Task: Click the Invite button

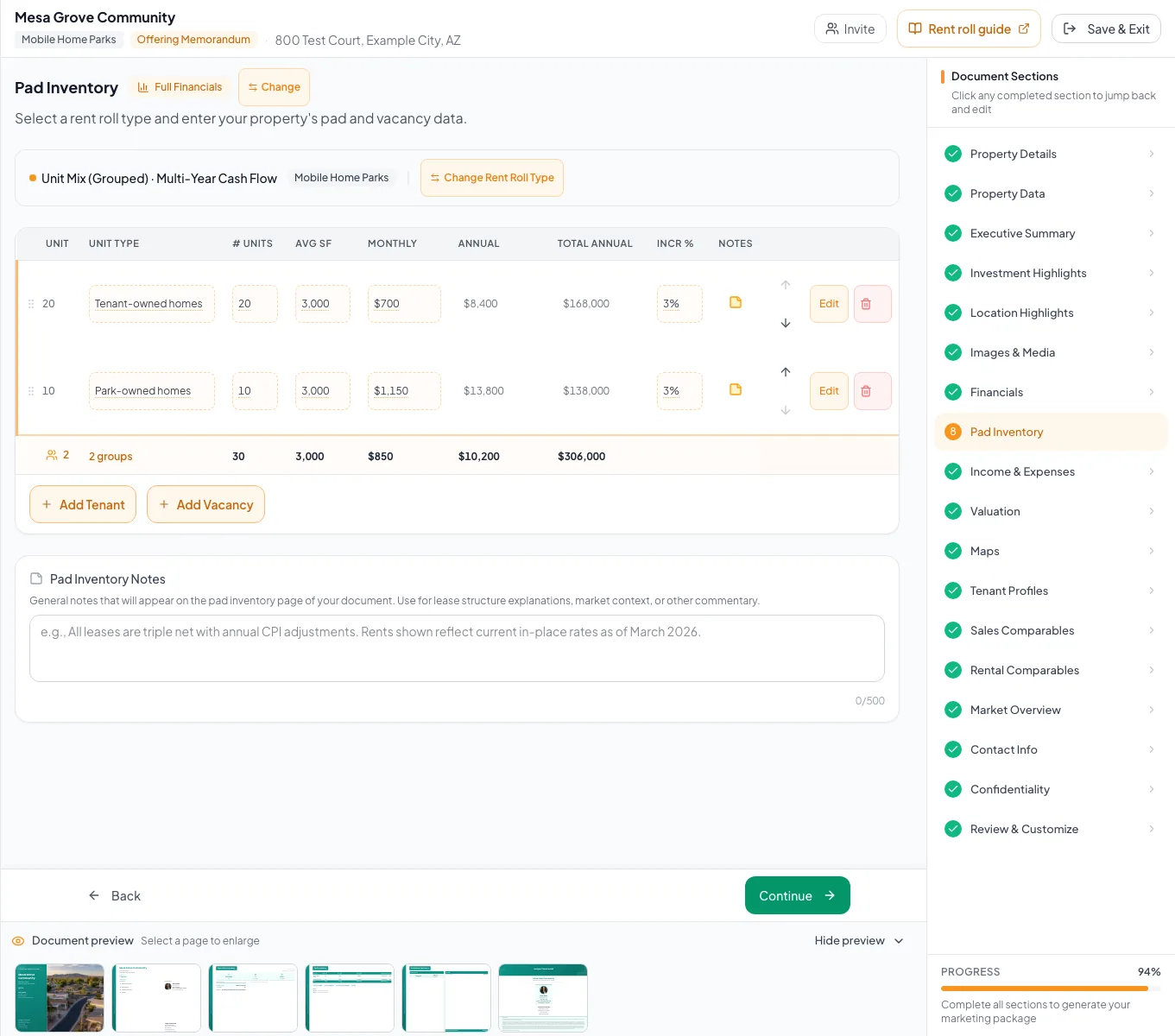Action: (850, 28)
